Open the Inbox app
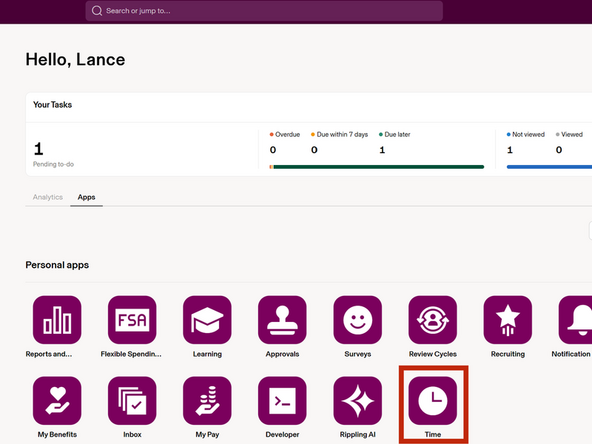The width and height of the screenshot is (592, 444). (x=132, y=401)
